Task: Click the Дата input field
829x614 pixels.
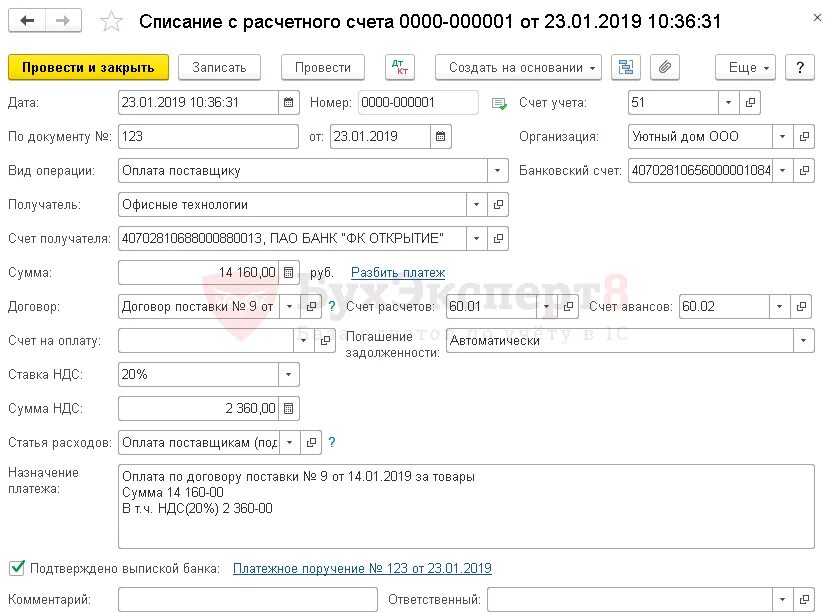Action: [199, 103]
